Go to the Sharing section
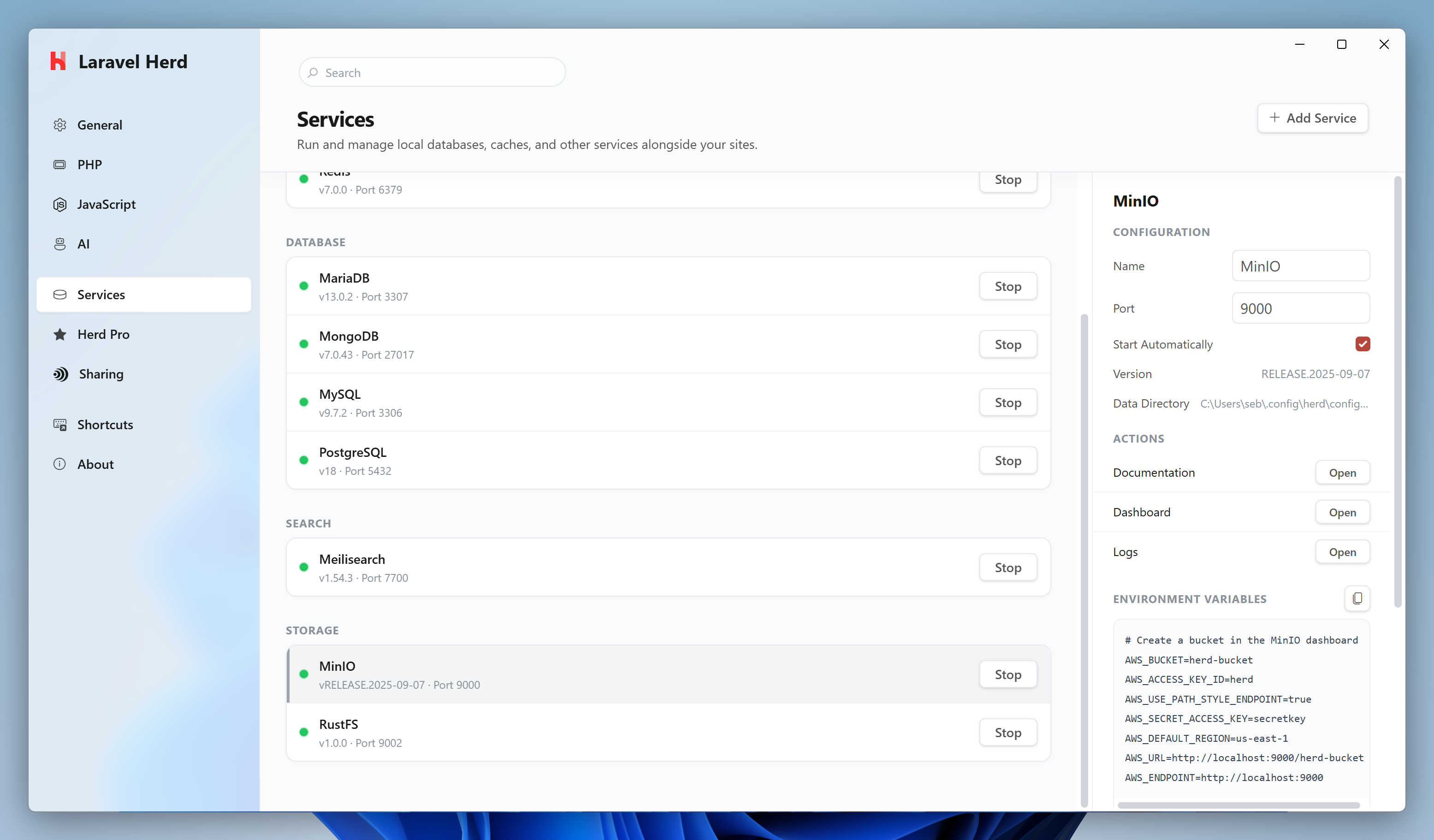The height and width of the screenshot is (840, 1434). 144,374
